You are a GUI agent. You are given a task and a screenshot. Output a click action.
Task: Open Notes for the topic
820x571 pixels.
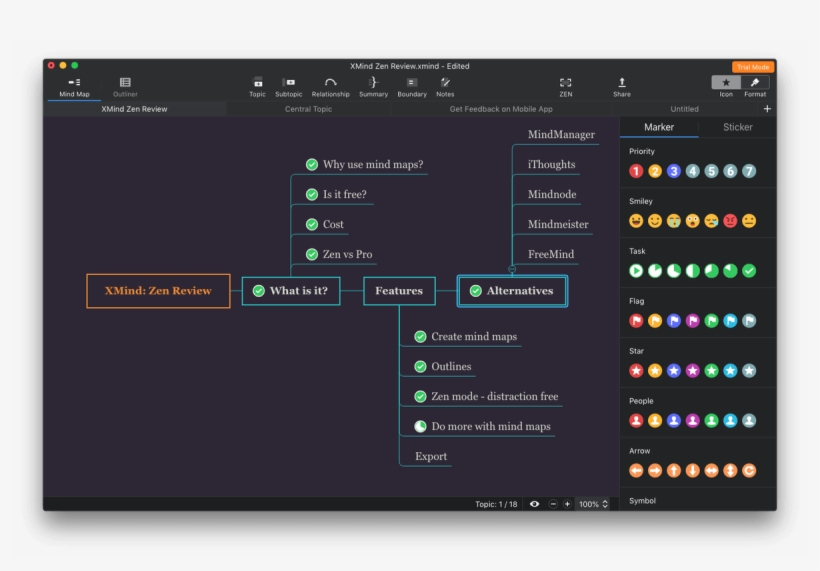click(x=445, y=87)
